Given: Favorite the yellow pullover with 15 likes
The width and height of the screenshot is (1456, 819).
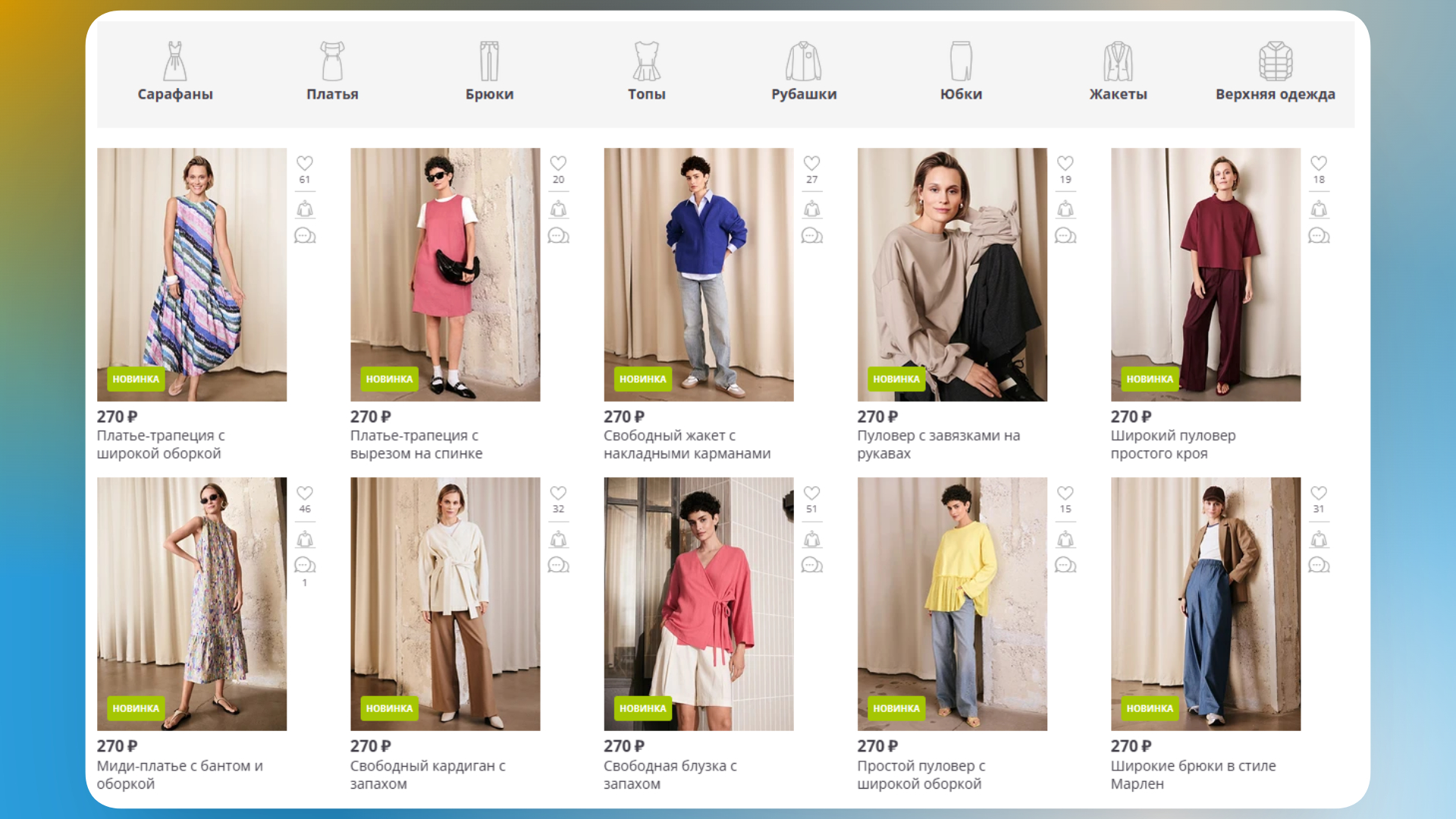Looking at the screenshot, I should (x=1065, y=493).
